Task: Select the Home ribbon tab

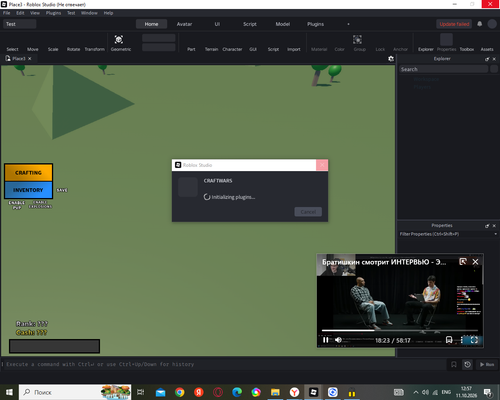Action: [x=151, y=24]
